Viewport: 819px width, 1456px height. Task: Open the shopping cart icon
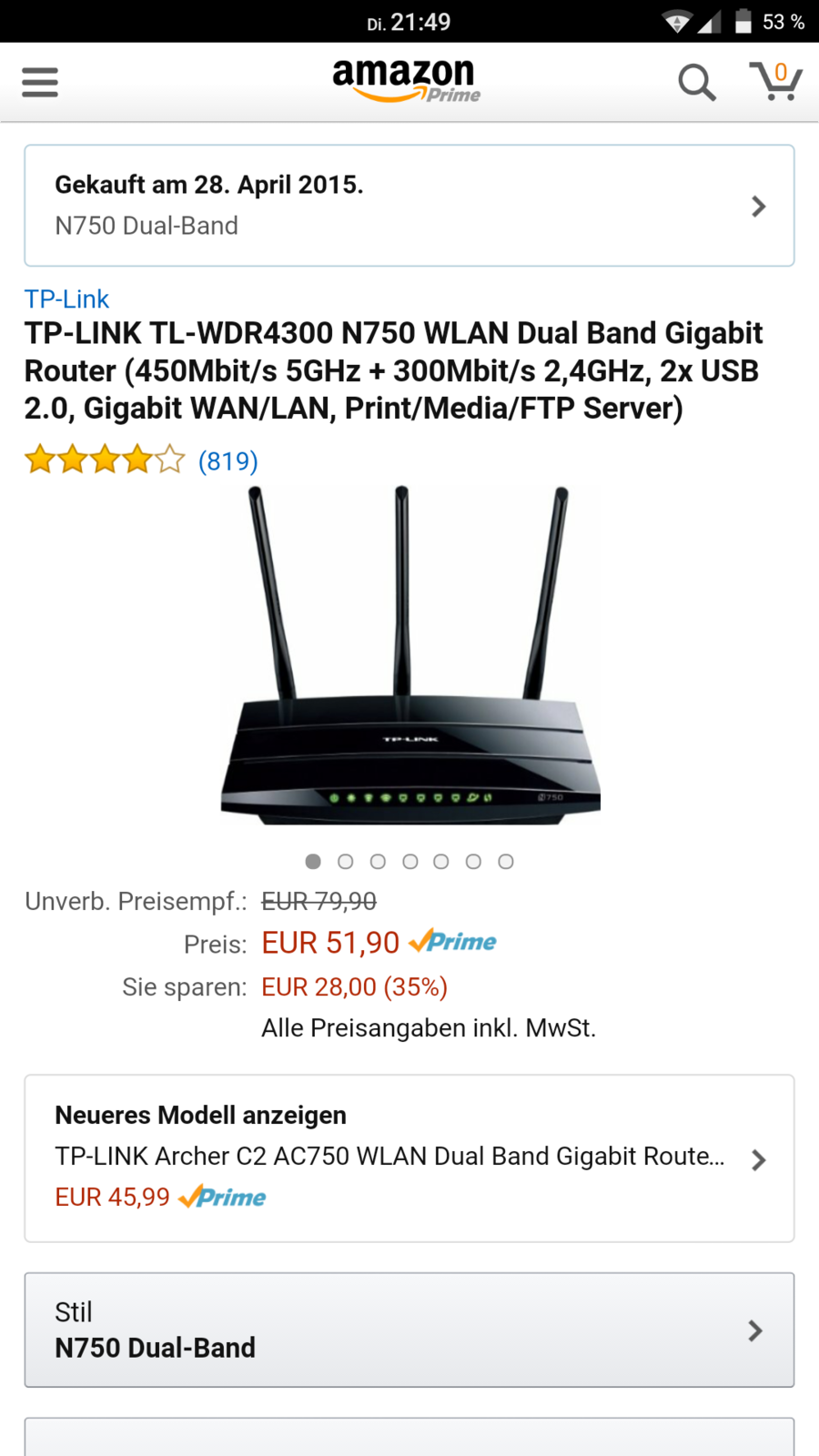click(x=775, y=81)
